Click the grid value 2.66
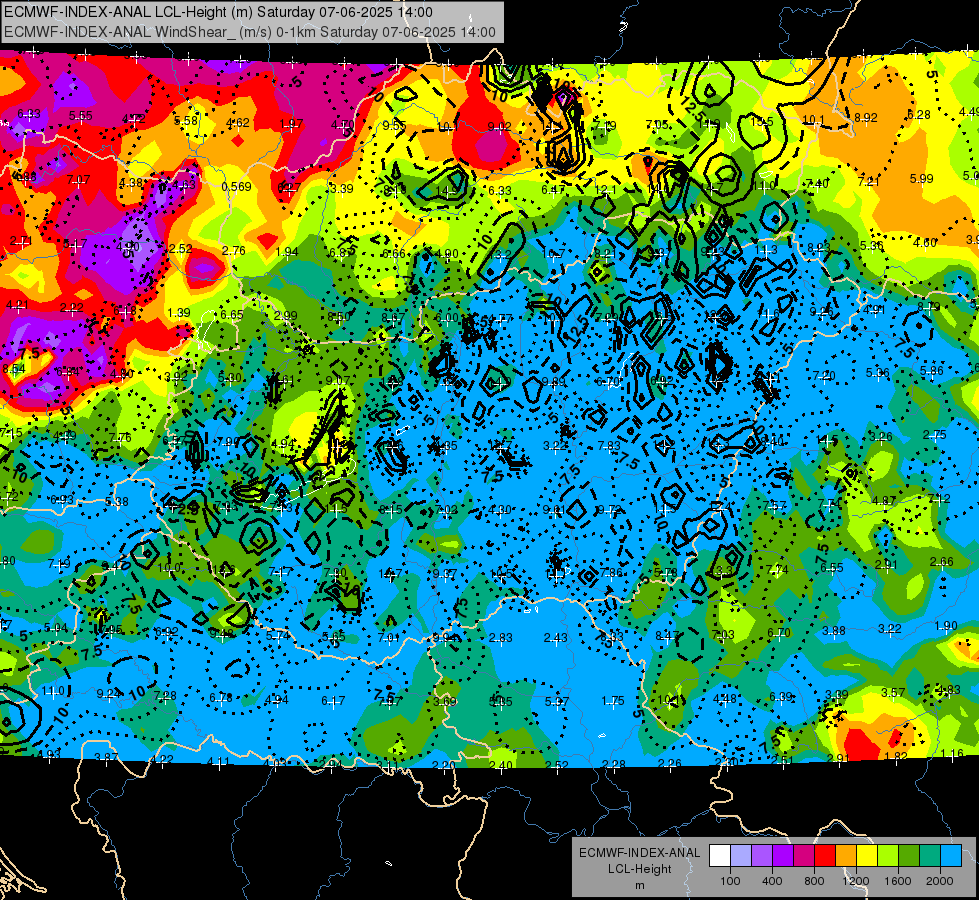Image resolution: width=979 pixels, height=900 pixels. 942,561
